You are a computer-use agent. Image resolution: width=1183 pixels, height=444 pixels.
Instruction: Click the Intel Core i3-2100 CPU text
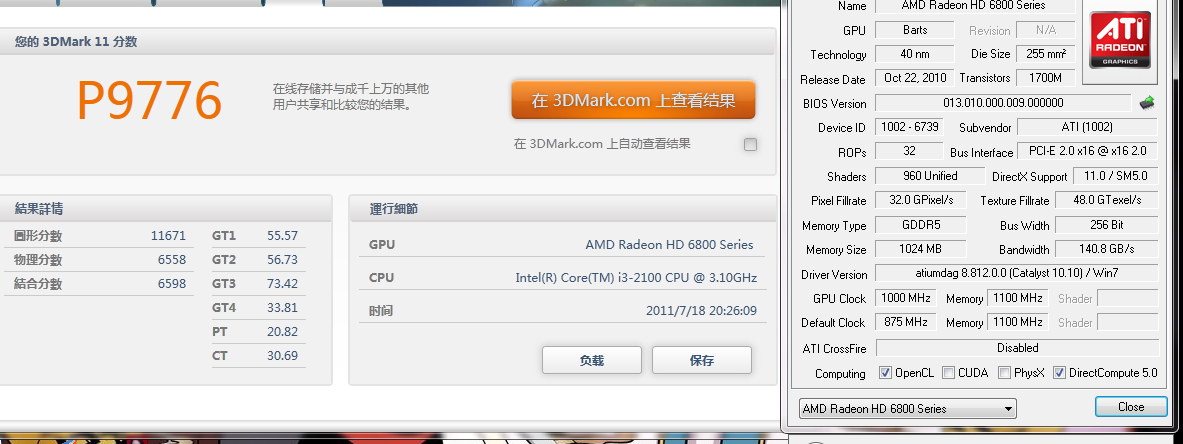point(636,277)
